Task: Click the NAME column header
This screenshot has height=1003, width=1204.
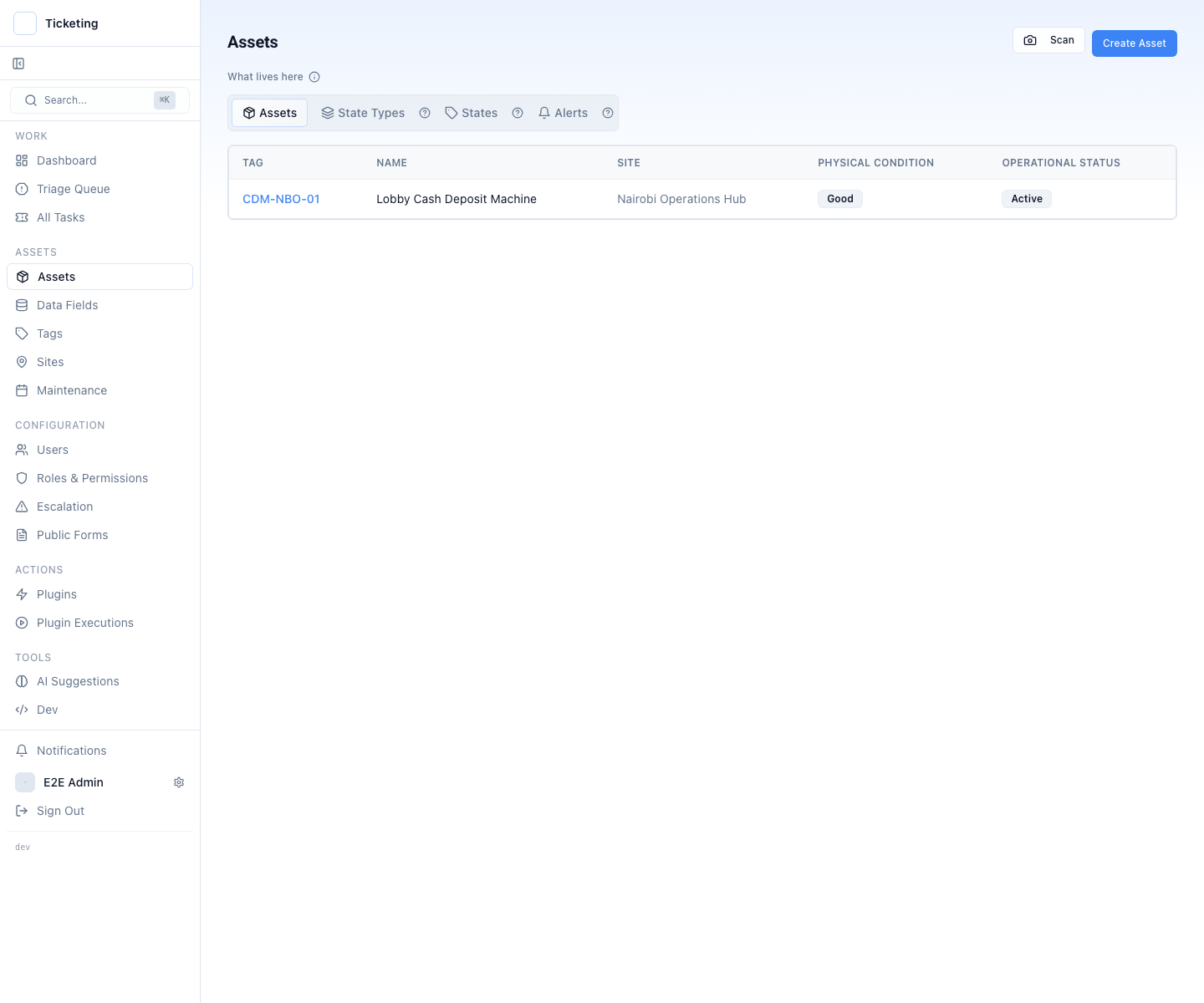Action: (391, 163)
